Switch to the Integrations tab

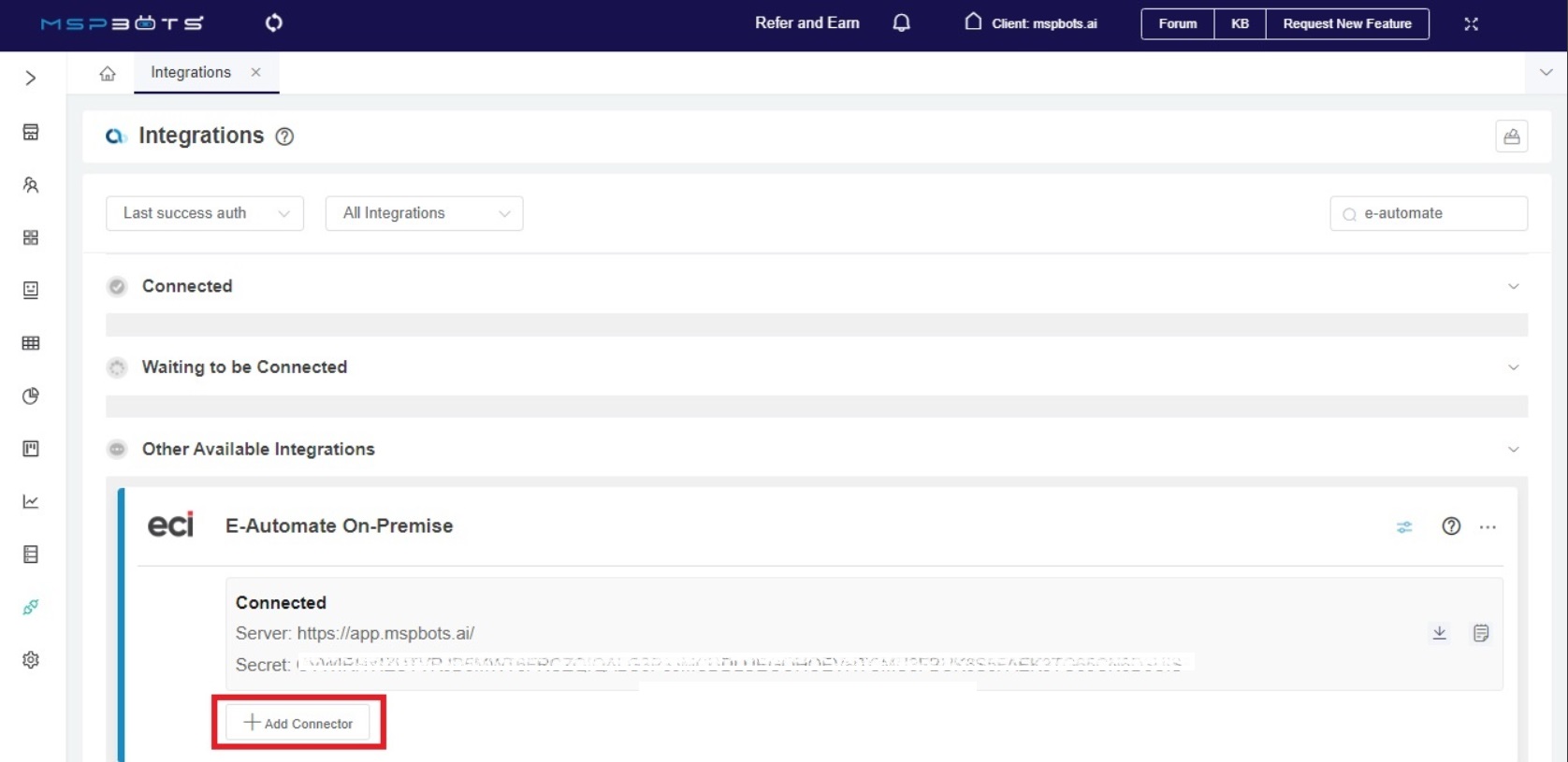click(x=191, y=73)
